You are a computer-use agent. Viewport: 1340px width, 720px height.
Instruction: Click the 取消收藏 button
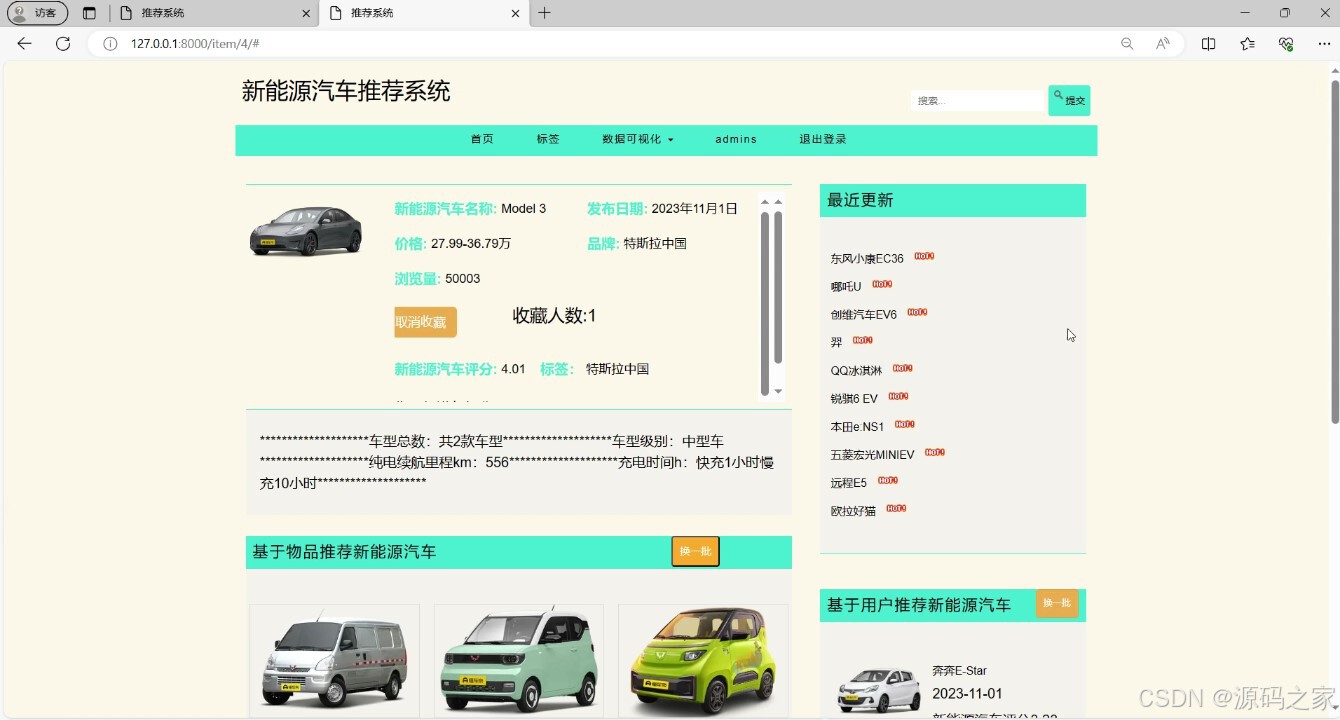coord(425,322)
